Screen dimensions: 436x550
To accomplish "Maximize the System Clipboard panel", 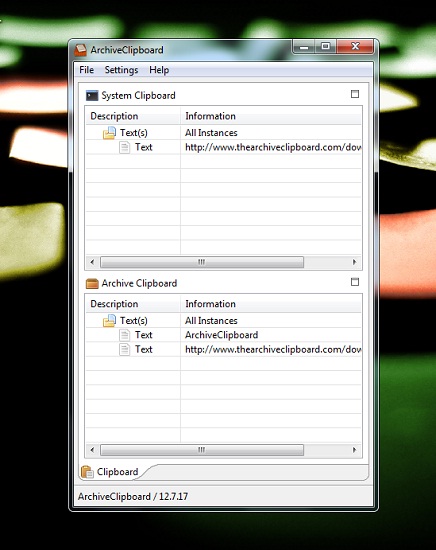I will [355, 94].
